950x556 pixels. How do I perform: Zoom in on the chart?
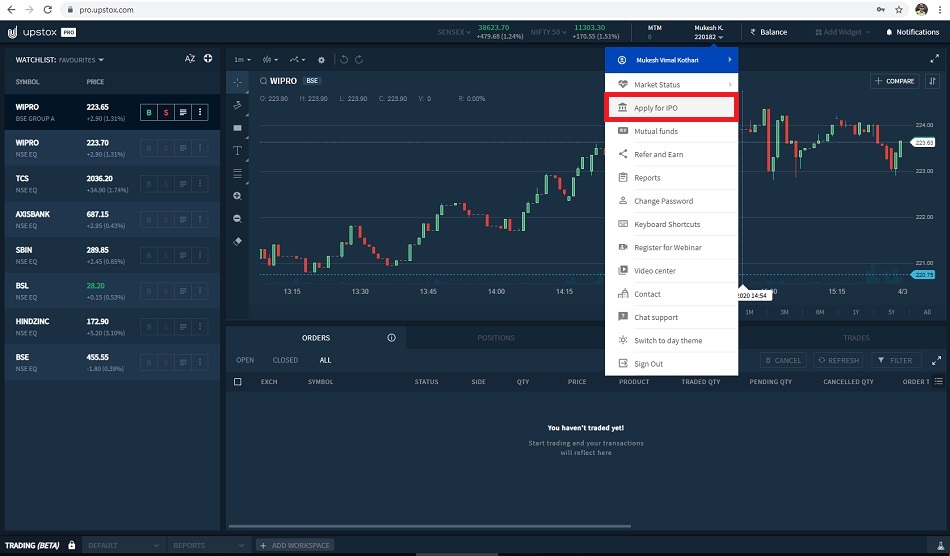tap(238, 196)
